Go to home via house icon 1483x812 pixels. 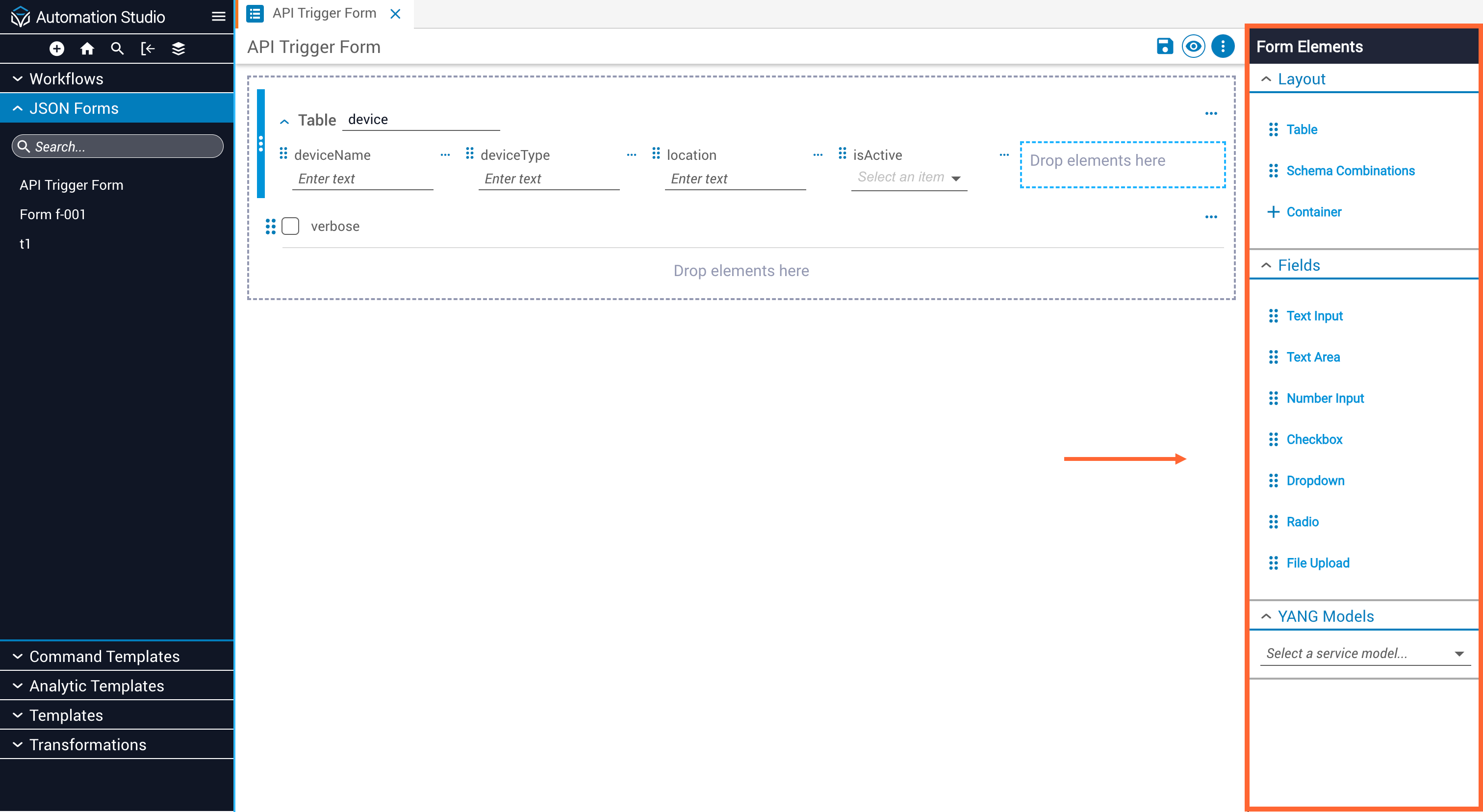(x=87, y=49)
